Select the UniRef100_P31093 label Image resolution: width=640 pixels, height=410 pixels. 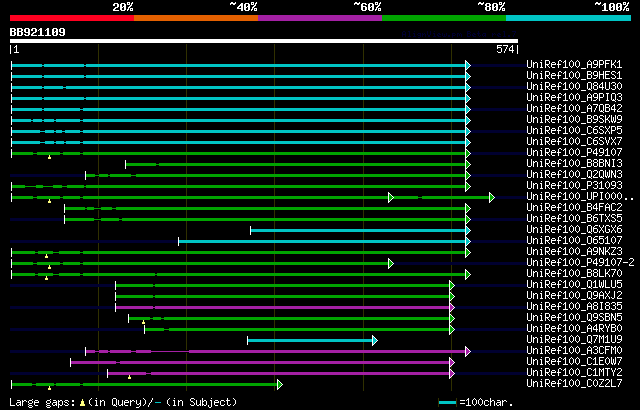pyautogui.click(x=574, y=186)
